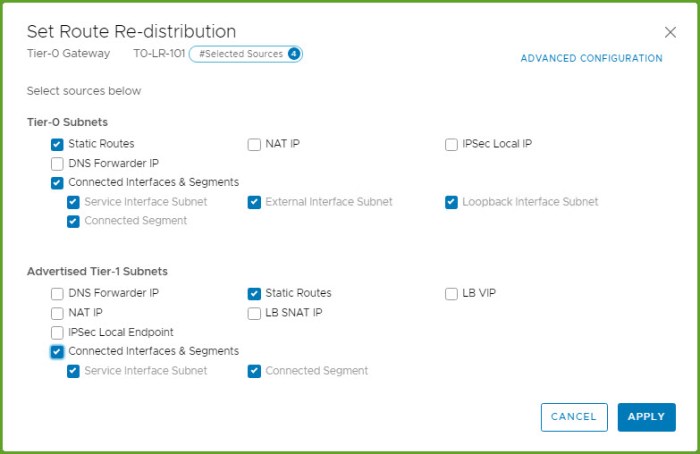Screen dimensions: 700x454
Task: Enable Tier-0 NAT IP checkbox
Action: pyautogui.click(x=254, y=144)
